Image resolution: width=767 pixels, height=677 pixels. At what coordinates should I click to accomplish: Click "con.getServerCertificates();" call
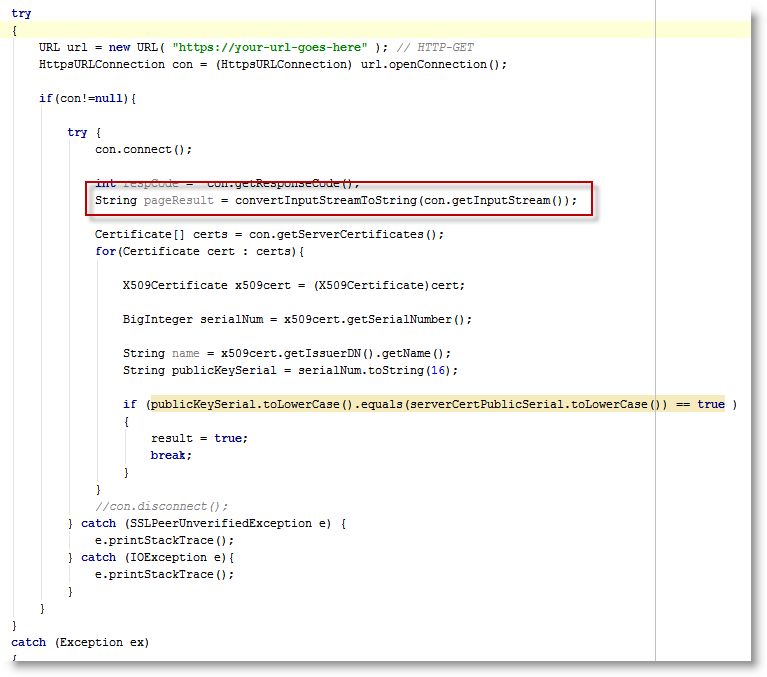coord(346,234)
